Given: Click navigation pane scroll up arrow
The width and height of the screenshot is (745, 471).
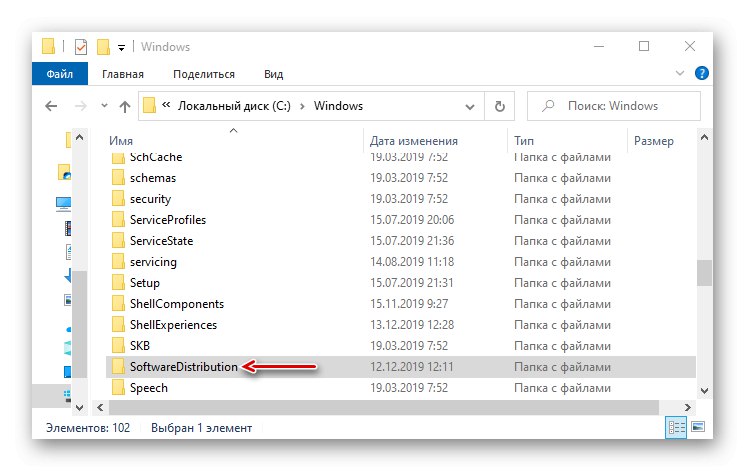Looking at the screenshot, I should [79, 138].
